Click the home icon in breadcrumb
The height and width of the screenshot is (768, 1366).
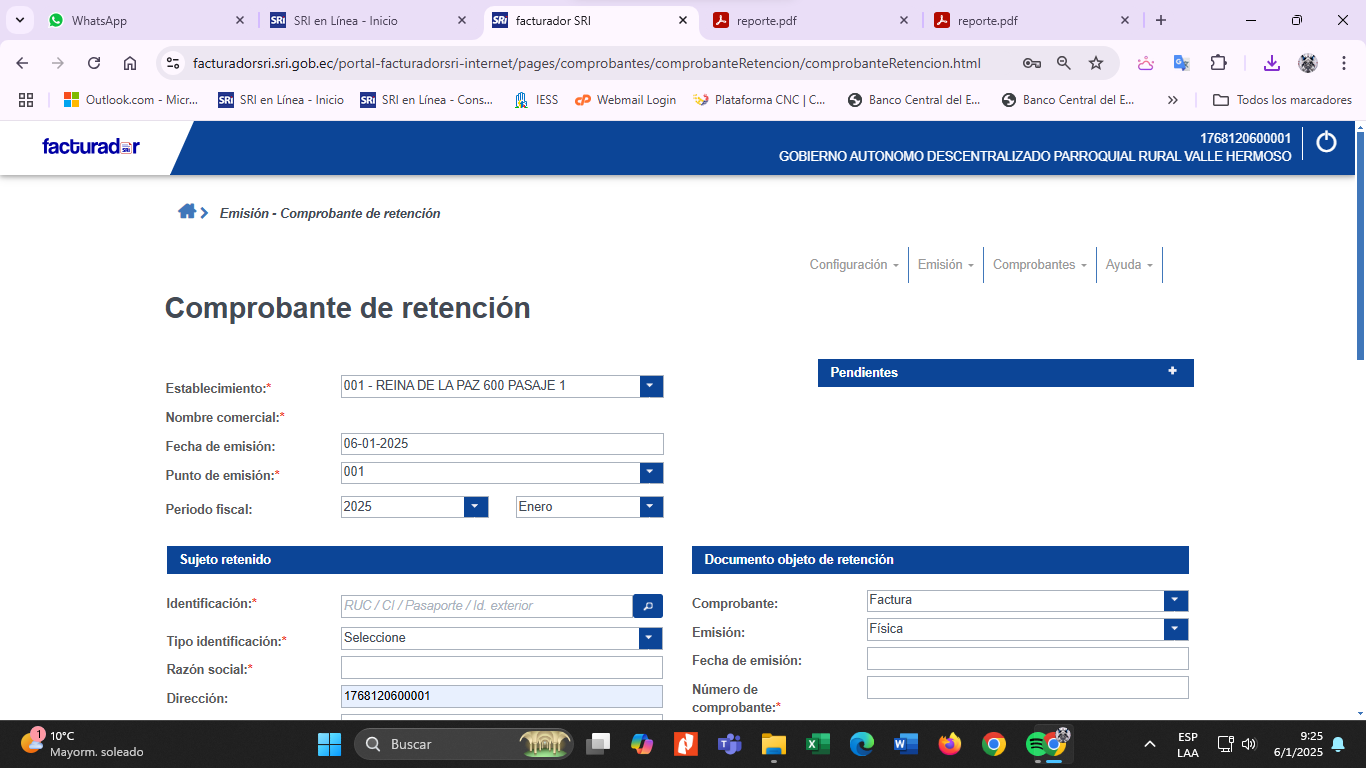(x=187, y=211)
